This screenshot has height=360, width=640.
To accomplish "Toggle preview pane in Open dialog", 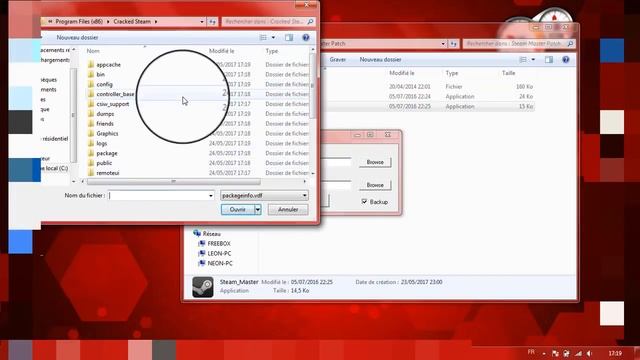I will point(289,38).
